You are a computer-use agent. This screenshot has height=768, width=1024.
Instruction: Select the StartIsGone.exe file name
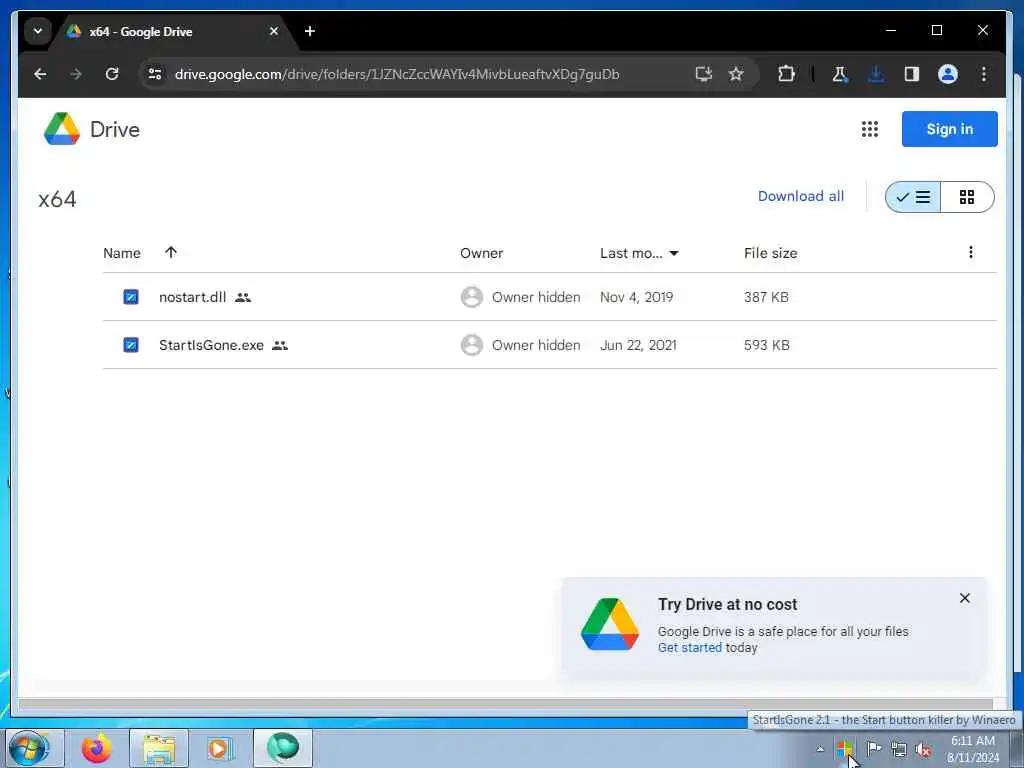tap(212, 345)
